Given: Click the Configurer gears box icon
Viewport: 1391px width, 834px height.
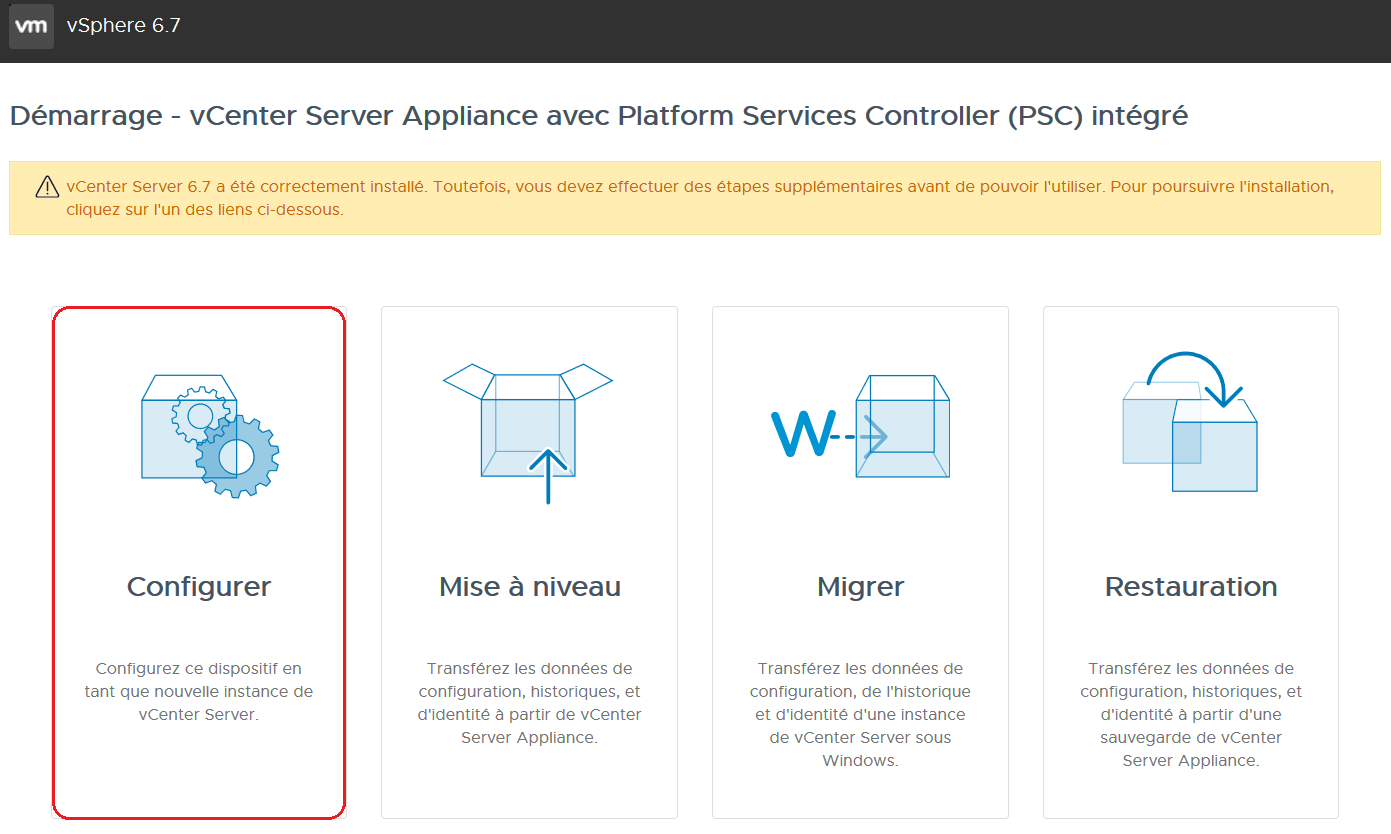Looking at the screenshot, I should coord(210,436).
